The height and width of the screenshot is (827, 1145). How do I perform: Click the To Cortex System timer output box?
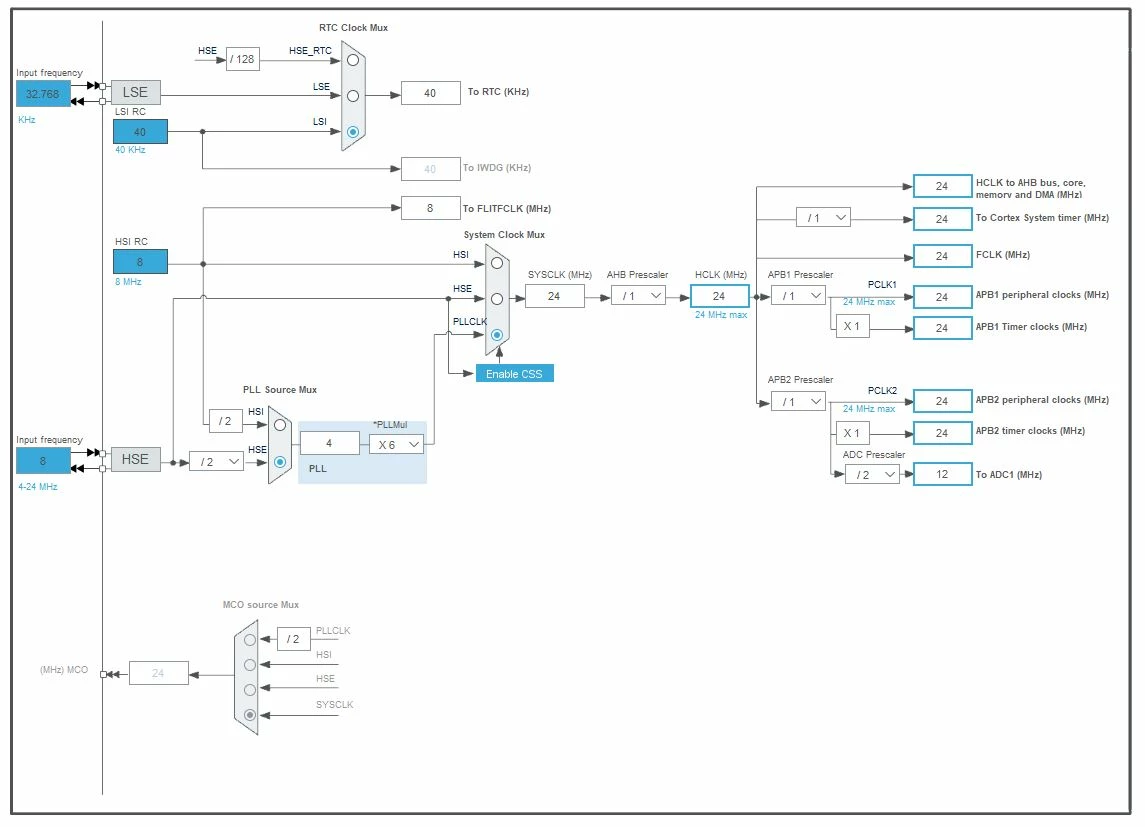(x=942, y=218)
